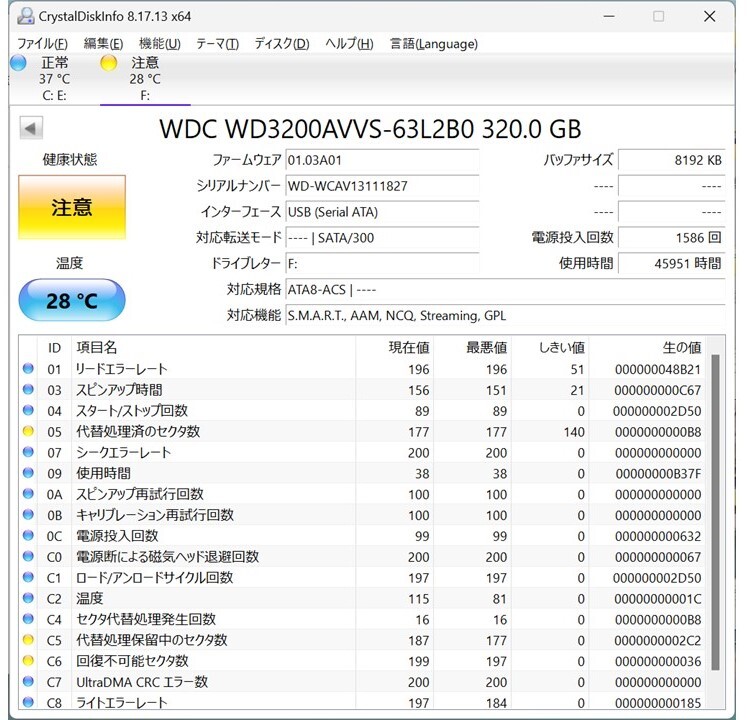The image size is (747, 720).
Task: Click the インターフェース field USB (Serial ATA)
Action: [x=382, y=212]
